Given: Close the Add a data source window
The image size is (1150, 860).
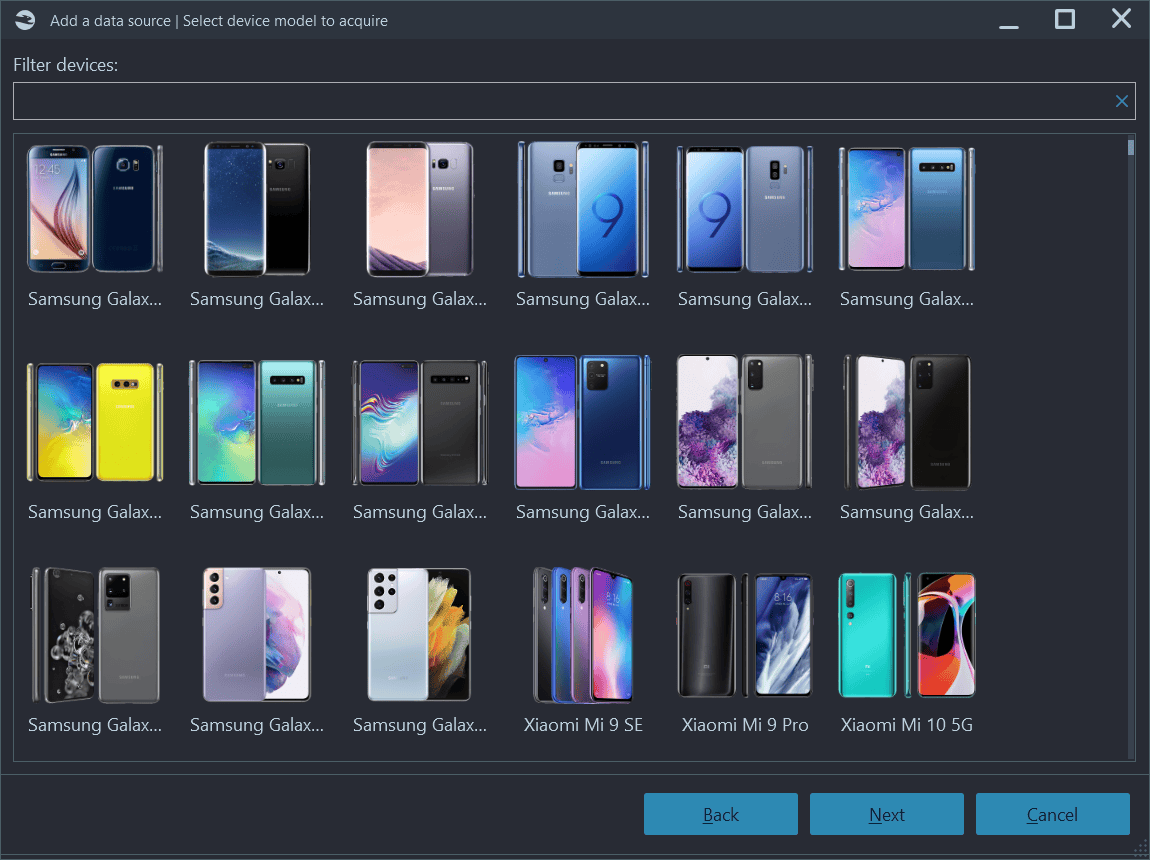Looking at the screenshot, I should click(1121, 19).
